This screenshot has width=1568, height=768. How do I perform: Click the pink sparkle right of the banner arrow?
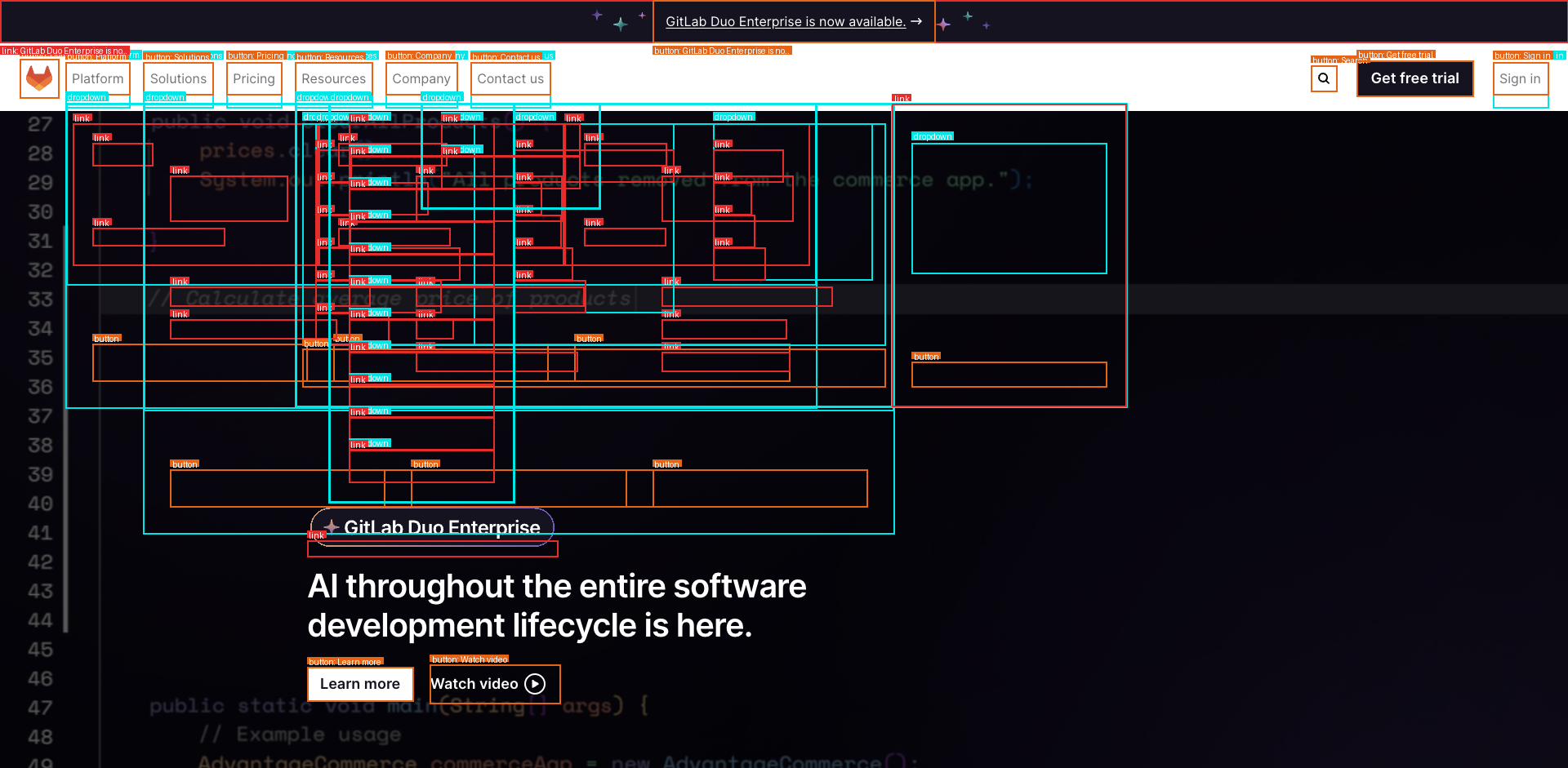pos(944,24)
